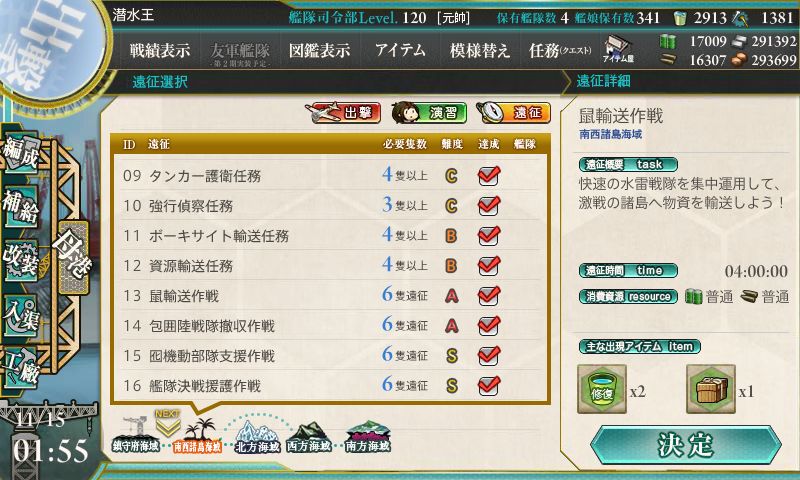800x480 pixels.
Task: Open the 図鑑表示 encyclopedia menu
Action: coord(319,50)
